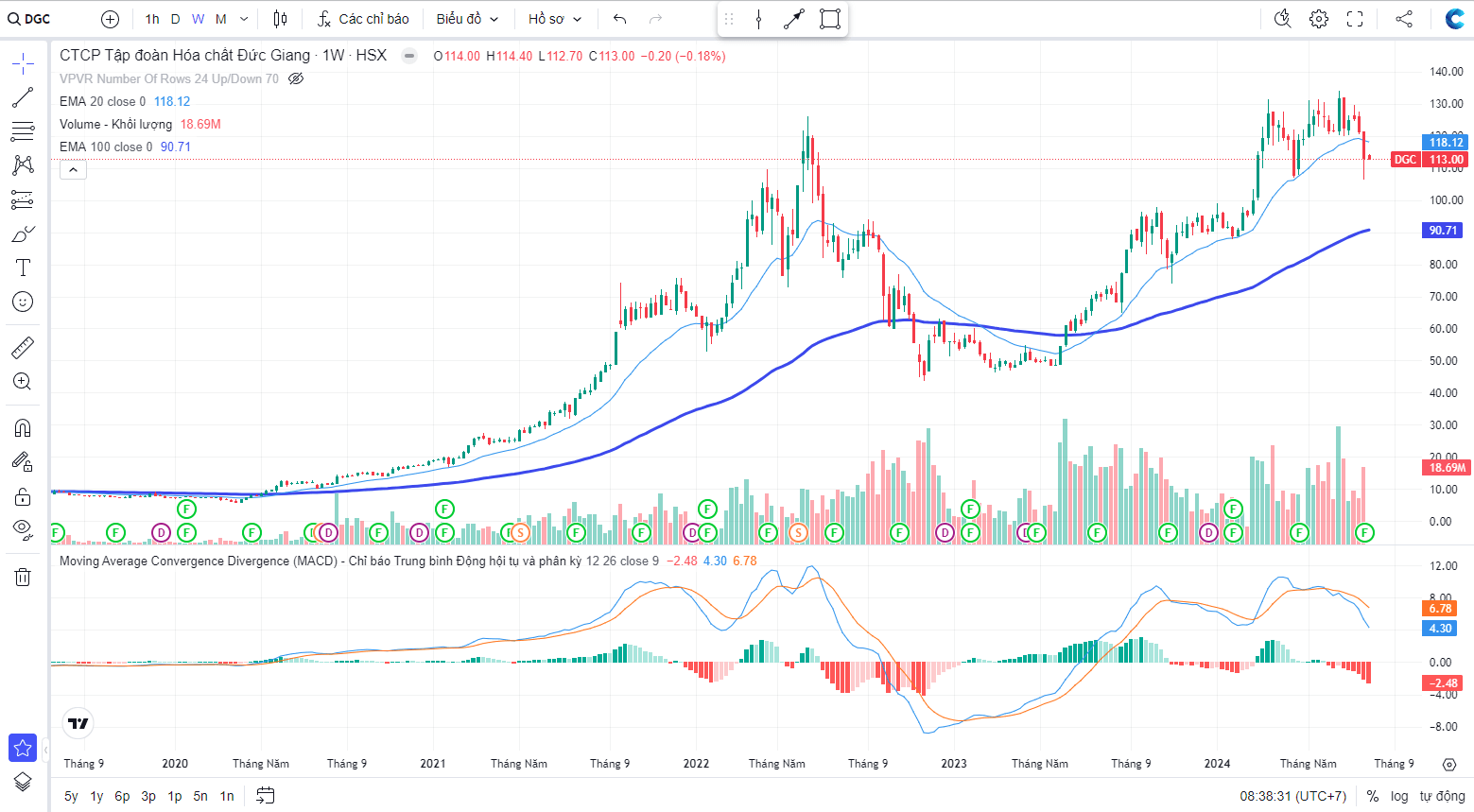
Task: Open the Fibonacci retracement tools
Action: (x=23, y=131)
